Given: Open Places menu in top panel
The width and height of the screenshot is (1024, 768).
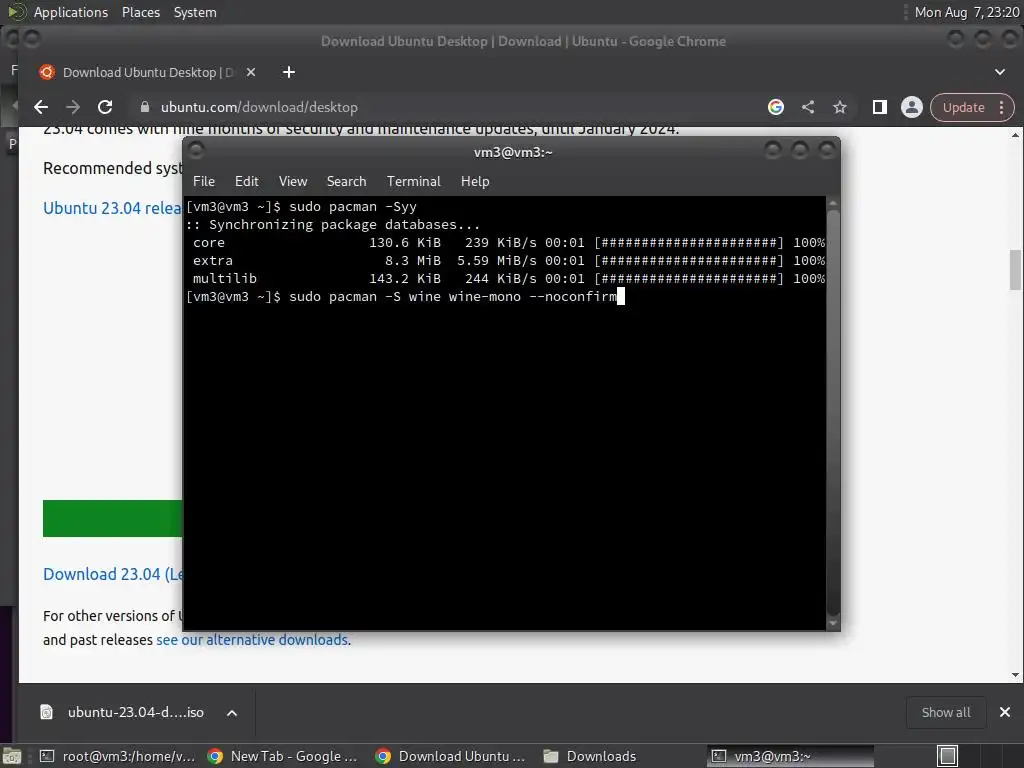Looking at the screenshot, I should [x=140, y=12].
